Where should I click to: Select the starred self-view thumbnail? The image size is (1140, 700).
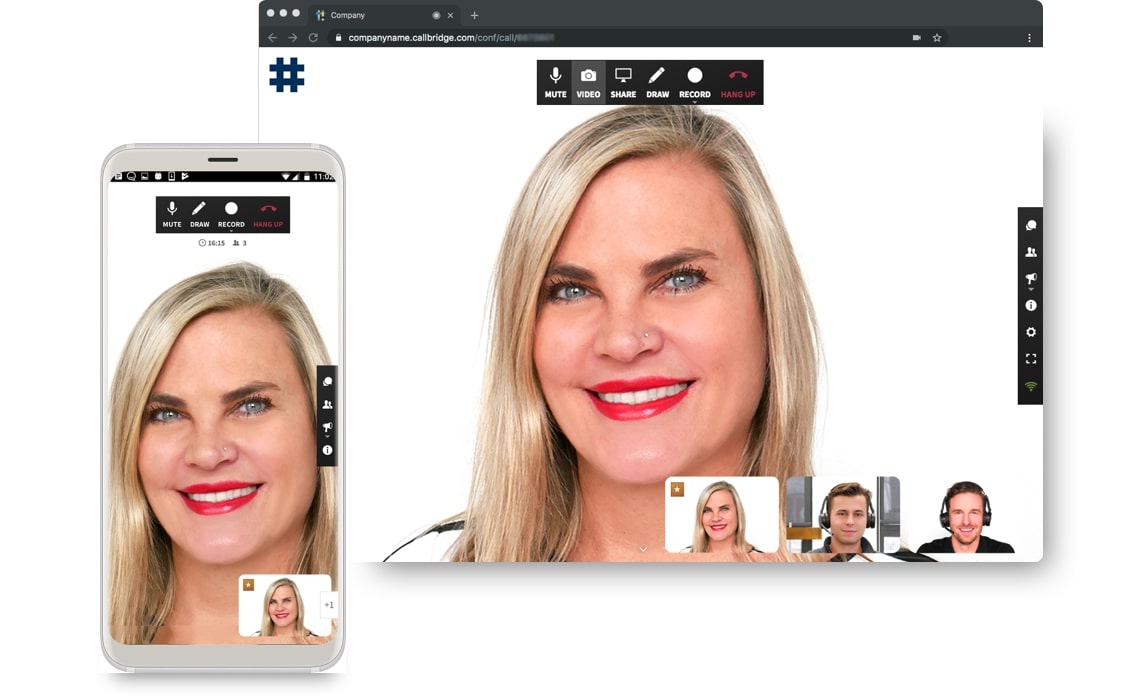[x=721, y=514]
